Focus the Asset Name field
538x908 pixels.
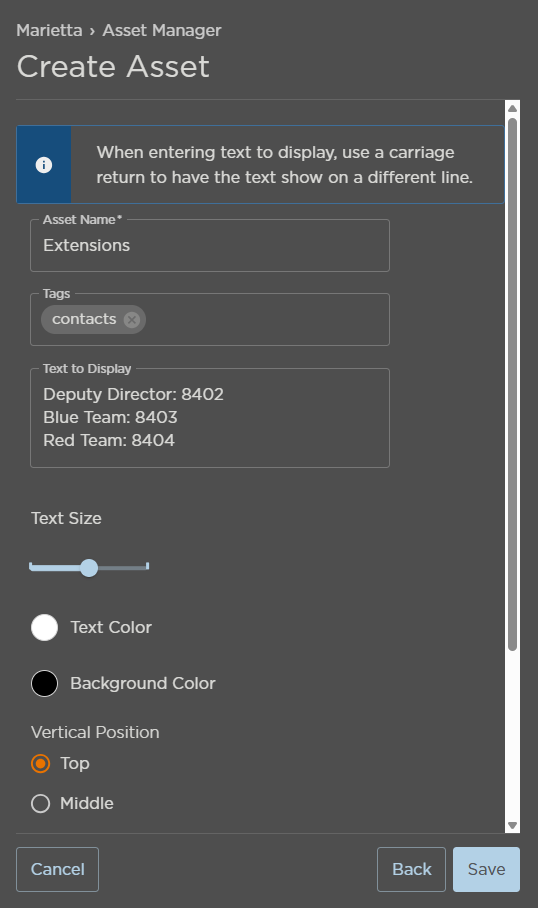[210, 246]
